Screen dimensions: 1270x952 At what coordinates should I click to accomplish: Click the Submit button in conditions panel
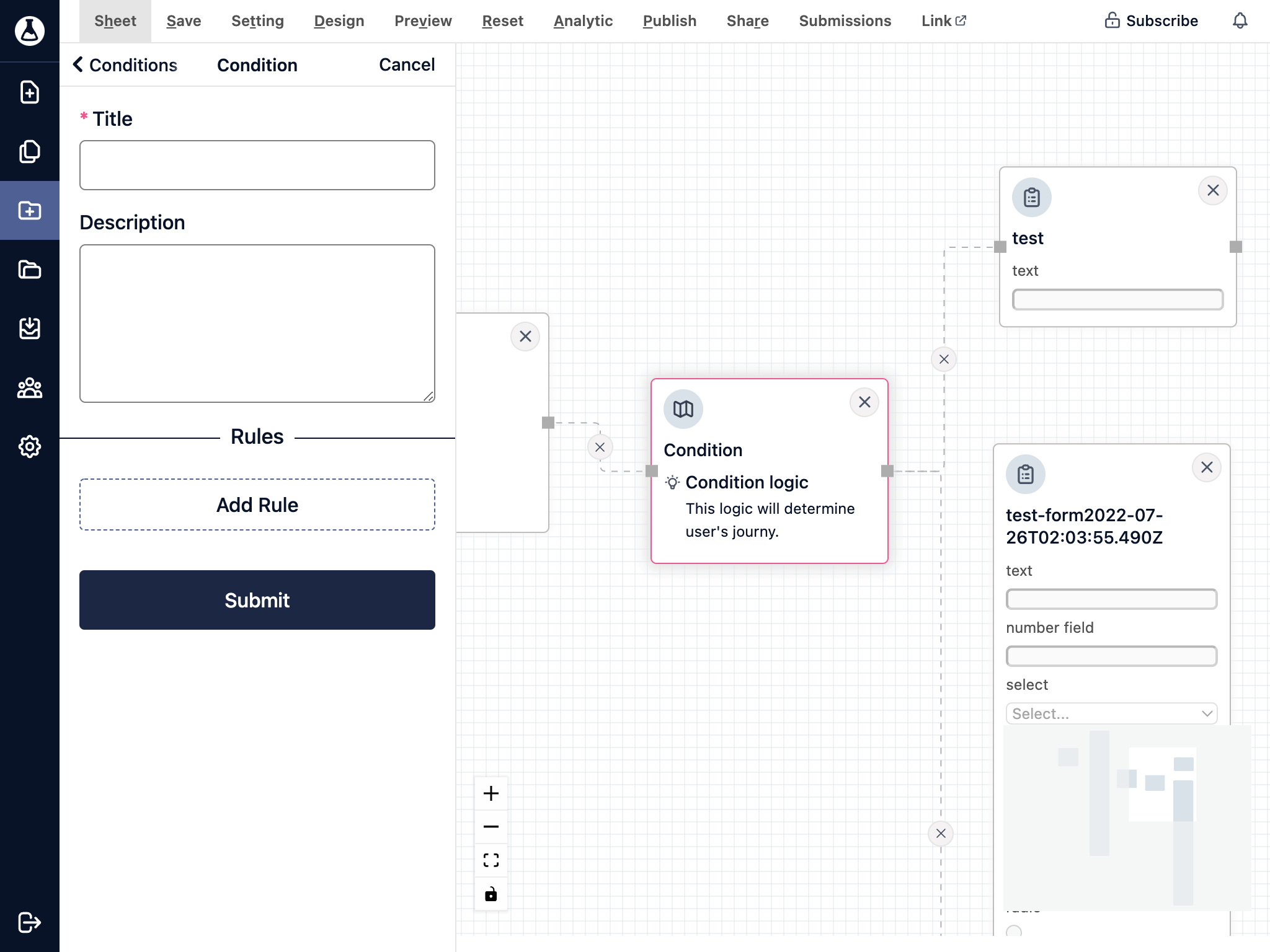click(x=258, y=600)
